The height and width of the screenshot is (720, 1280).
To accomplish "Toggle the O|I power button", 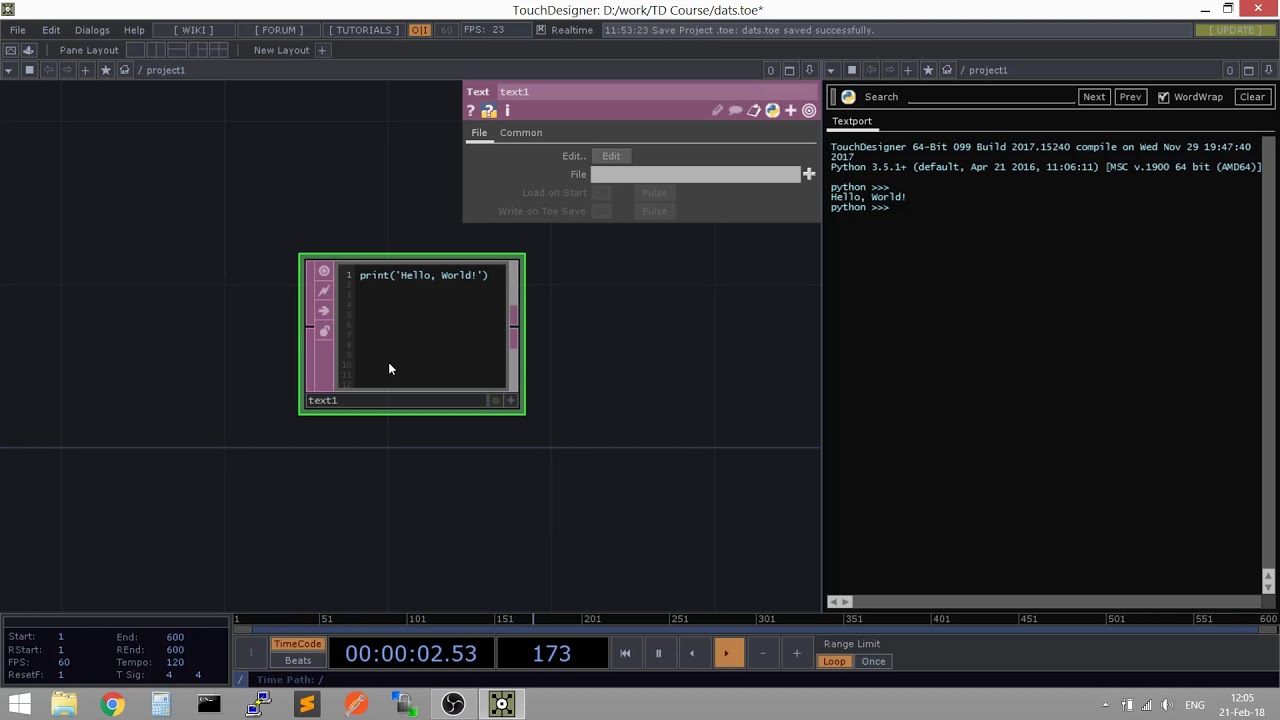I will tap(419, 30).
